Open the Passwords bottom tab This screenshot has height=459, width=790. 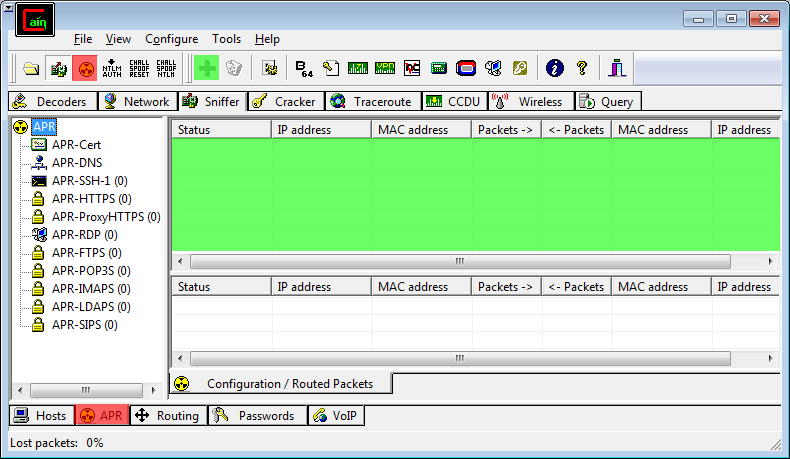pos(257,416)
